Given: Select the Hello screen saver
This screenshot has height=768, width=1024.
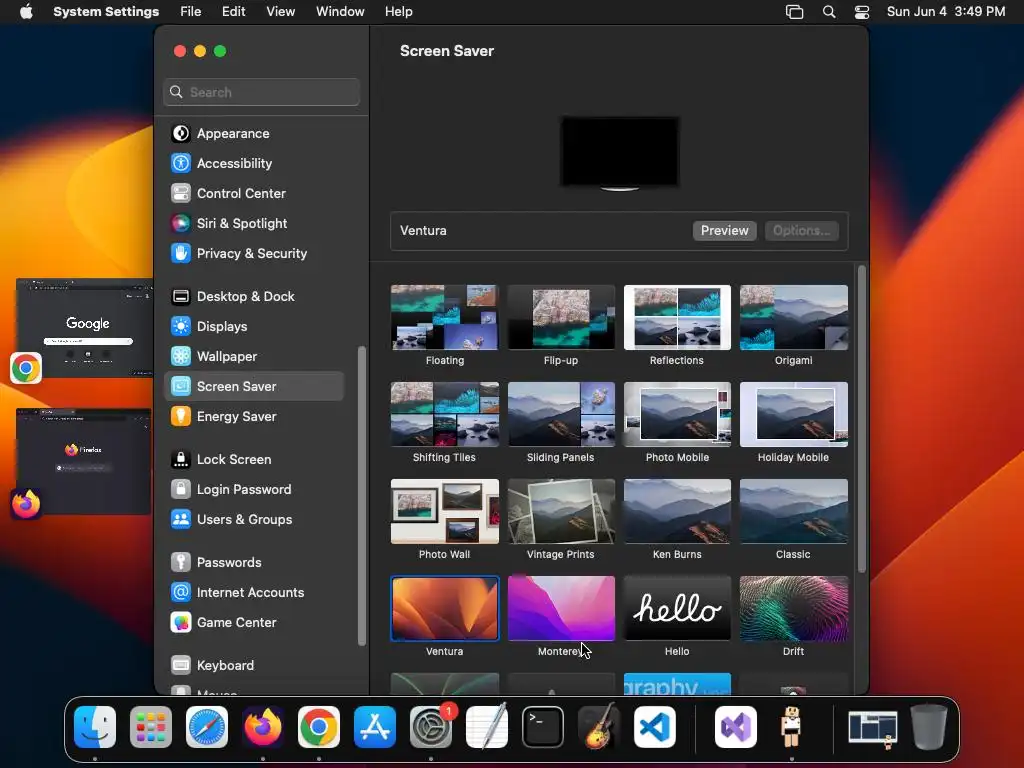Looking at the screenshot, I should tap(677, 608).
